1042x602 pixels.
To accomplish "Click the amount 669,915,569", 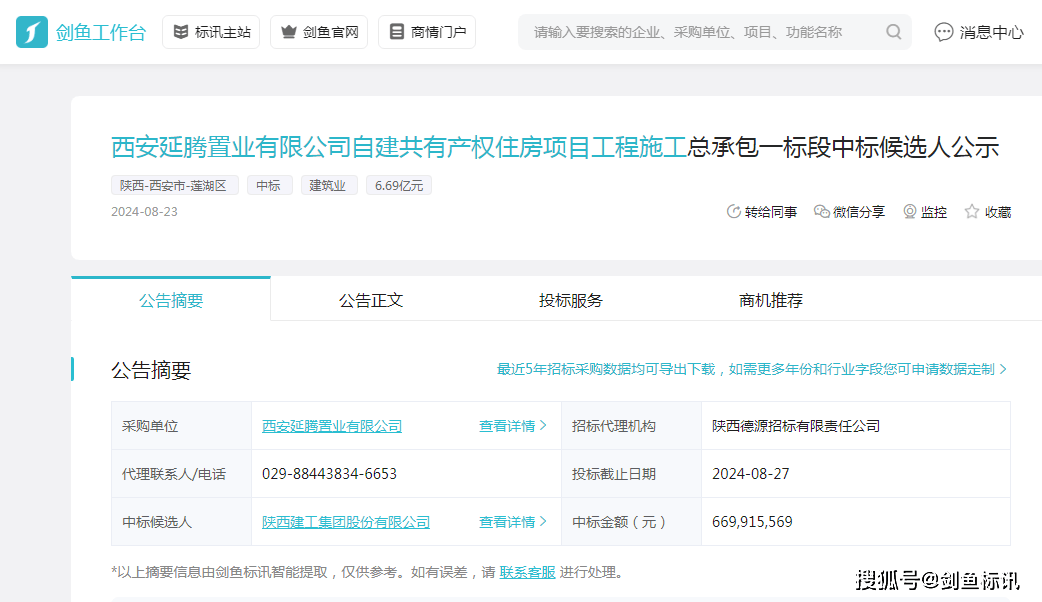I will point(752,522).
